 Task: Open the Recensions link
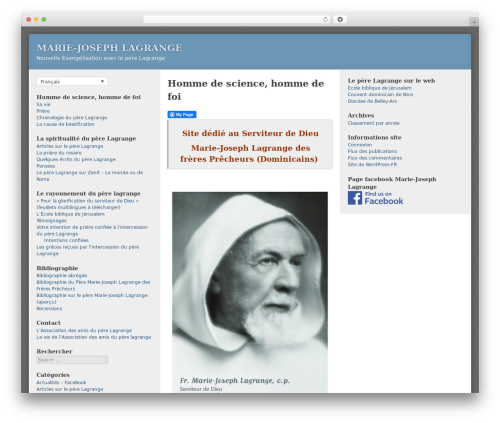point(49,308)
